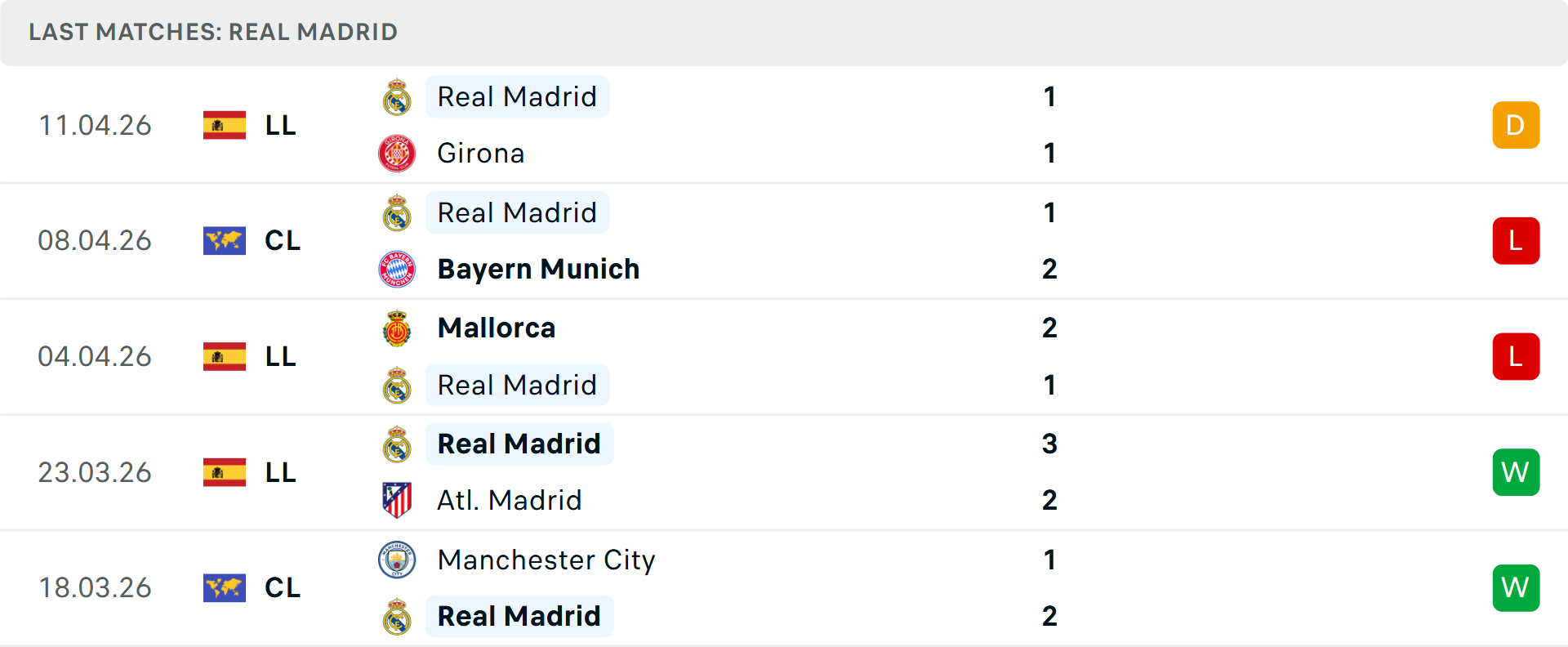Click the Atl. Madrid club badge
Image resolution: width=1568 pixels, height=647 pixels.
click(397, 500)
